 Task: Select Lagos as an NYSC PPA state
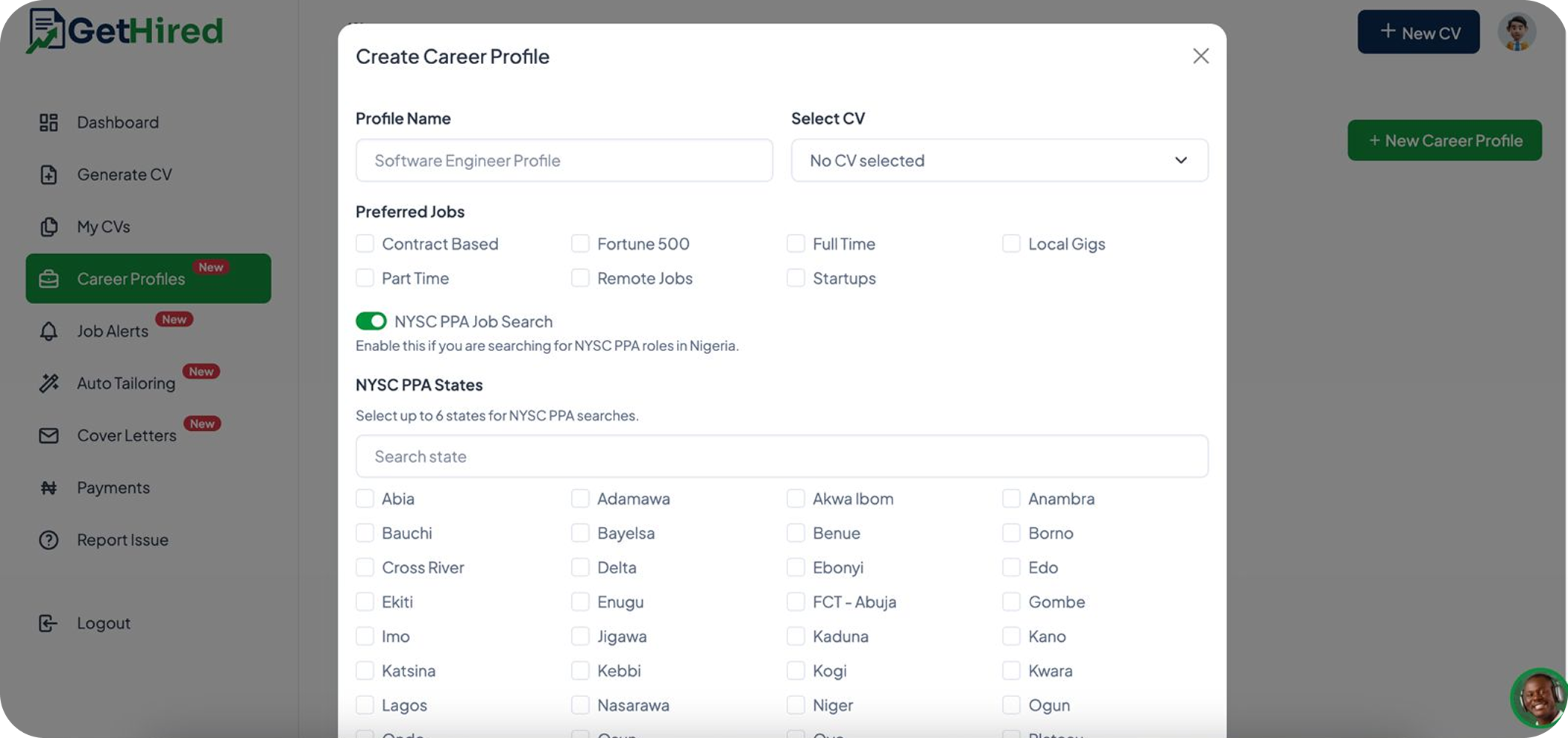point(365,704)
